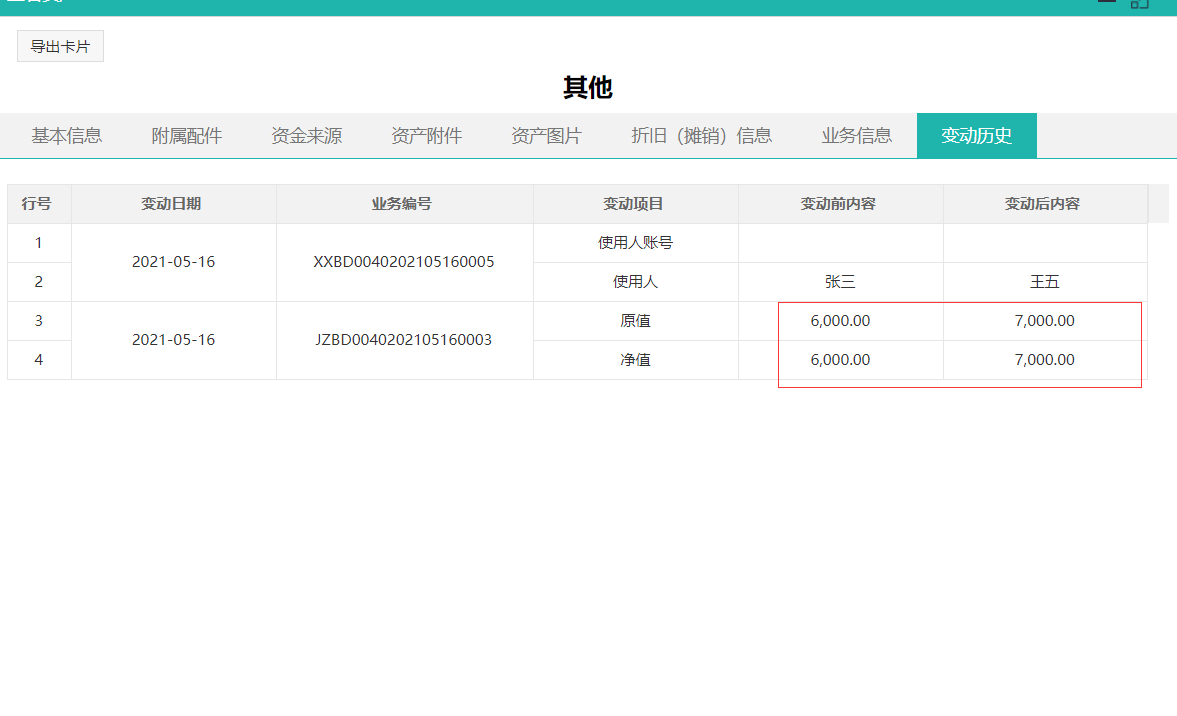This screenshot has width=1177, height=716.
Task: Click row number 4 cell
Action: pos(39,360)
